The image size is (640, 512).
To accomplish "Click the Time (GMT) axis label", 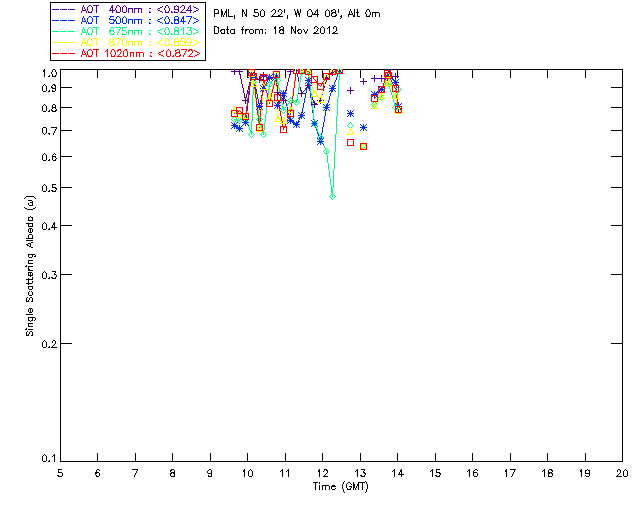I will tap(341, 486).
